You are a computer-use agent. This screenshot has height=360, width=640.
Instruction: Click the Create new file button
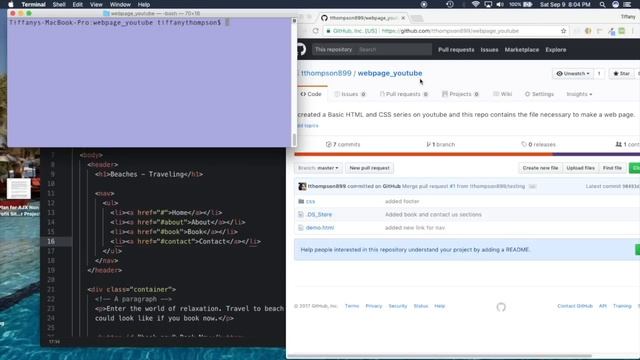coord(540,168)
